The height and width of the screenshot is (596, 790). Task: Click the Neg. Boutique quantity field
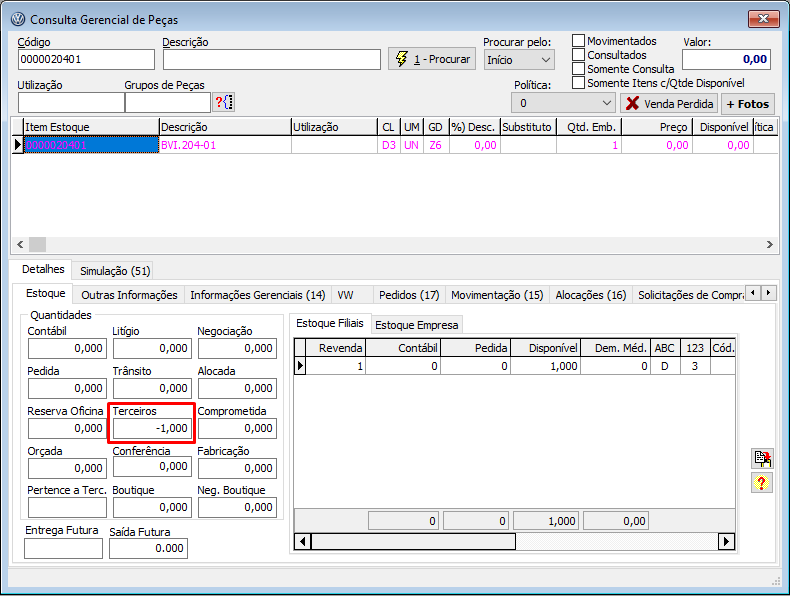tap(237, 507)
